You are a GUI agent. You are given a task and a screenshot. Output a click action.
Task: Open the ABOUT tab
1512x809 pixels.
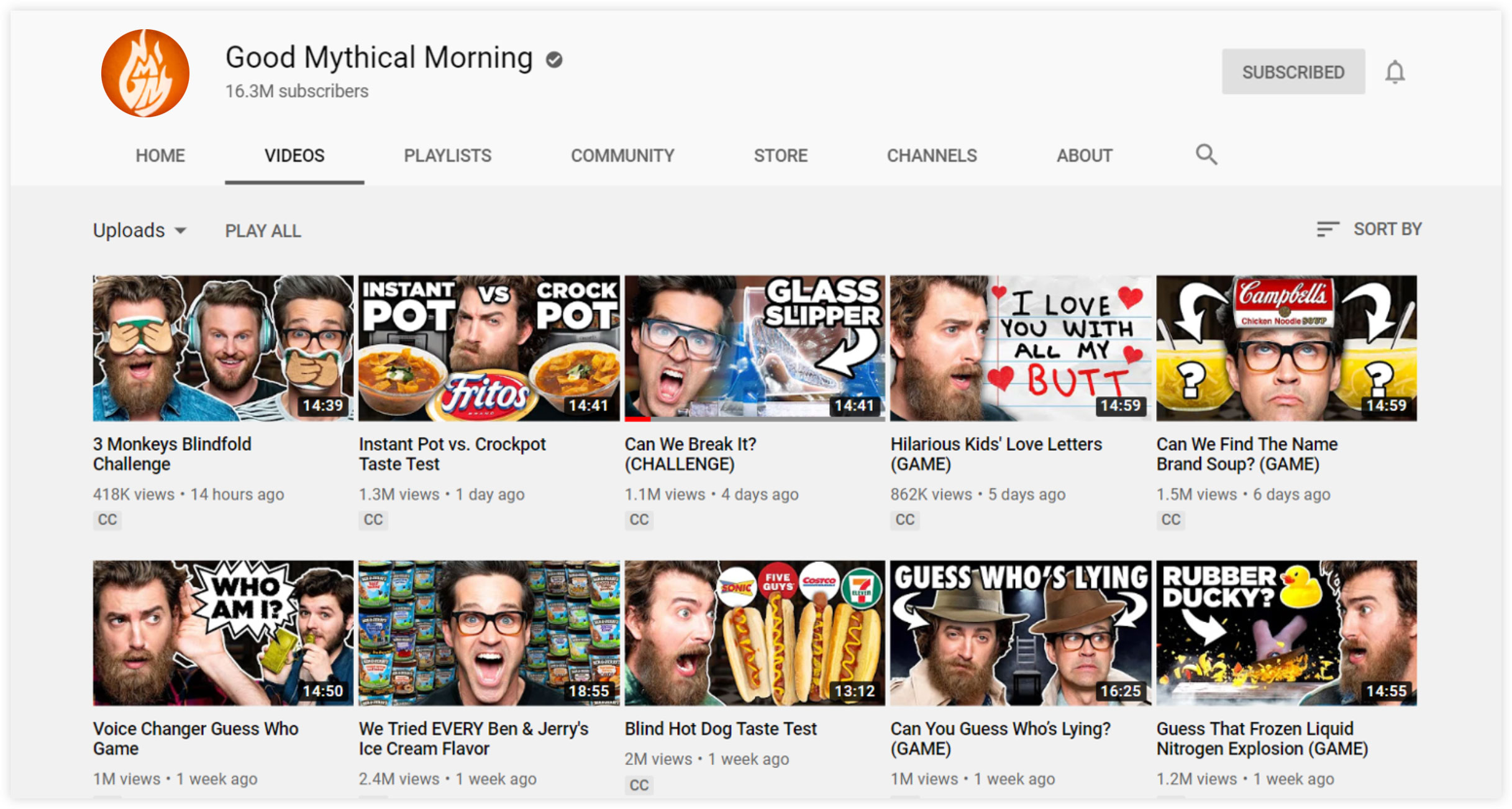pos(1085,155)
